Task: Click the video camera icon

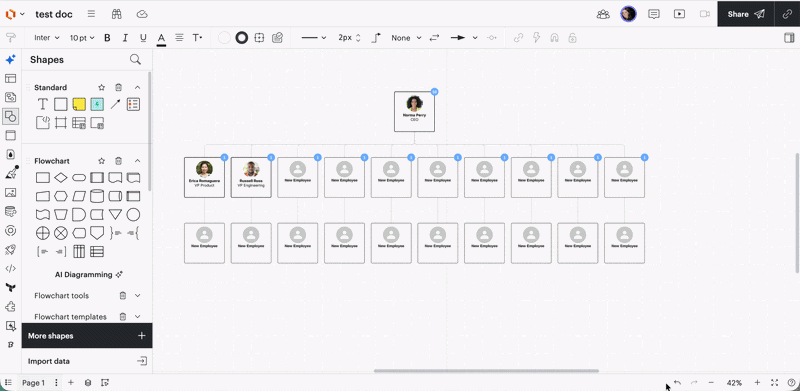Action: tap(705, 14)
